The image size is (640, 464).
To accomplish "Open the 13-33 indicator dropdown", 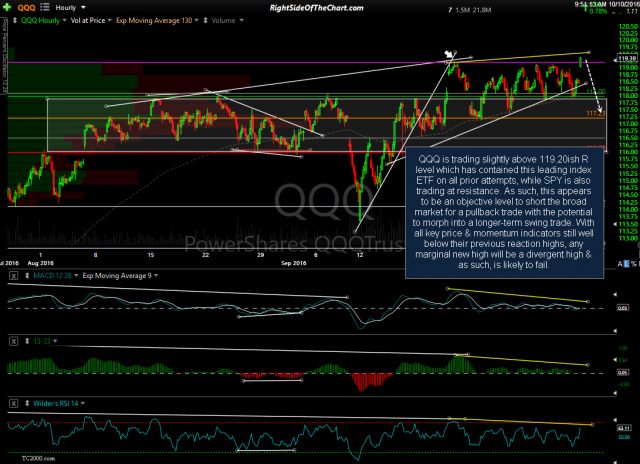I will (x=55, y=341).
